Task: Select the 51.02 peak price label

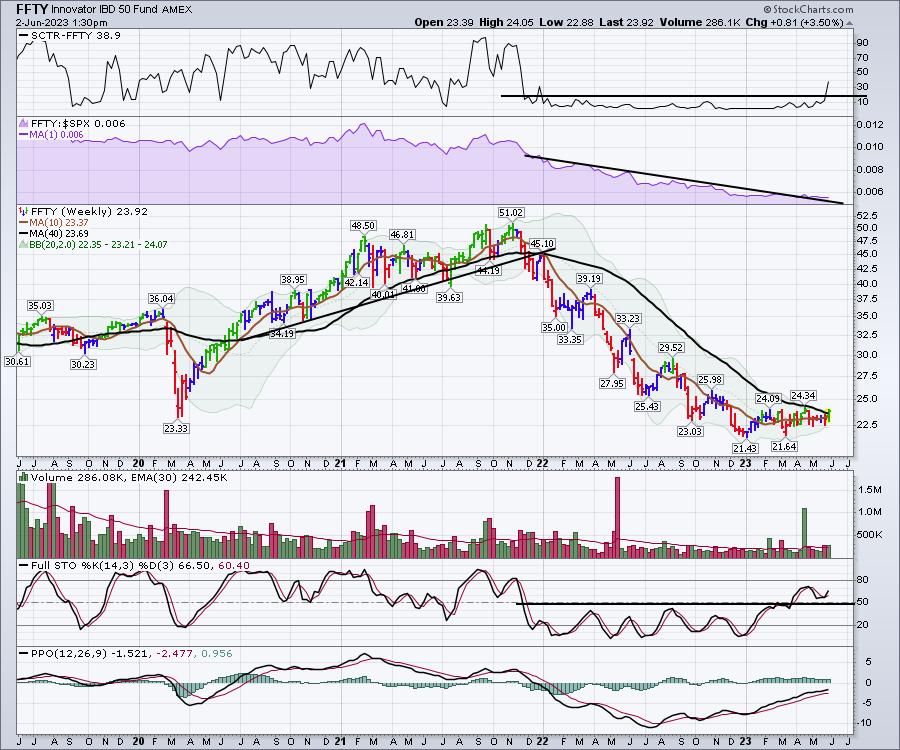Action: 511,212
